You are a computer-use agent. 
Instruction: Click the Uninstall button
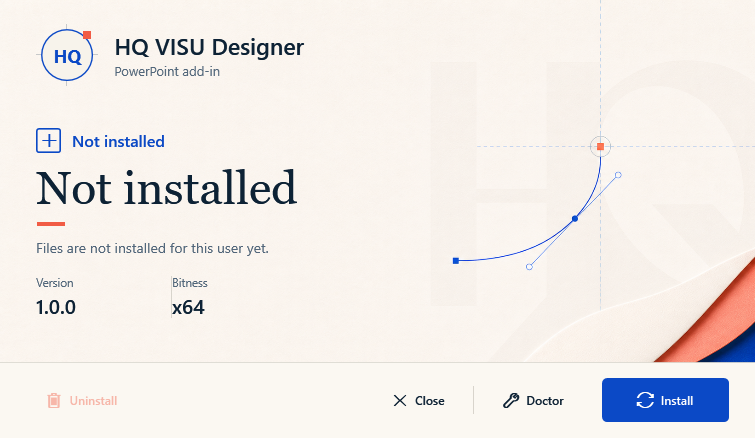click(82, 400)
